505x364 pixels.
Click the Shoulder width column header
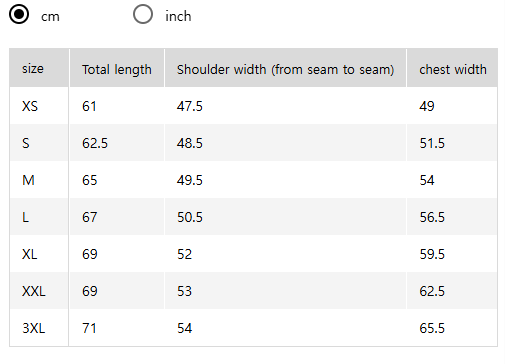click(286, 68)
